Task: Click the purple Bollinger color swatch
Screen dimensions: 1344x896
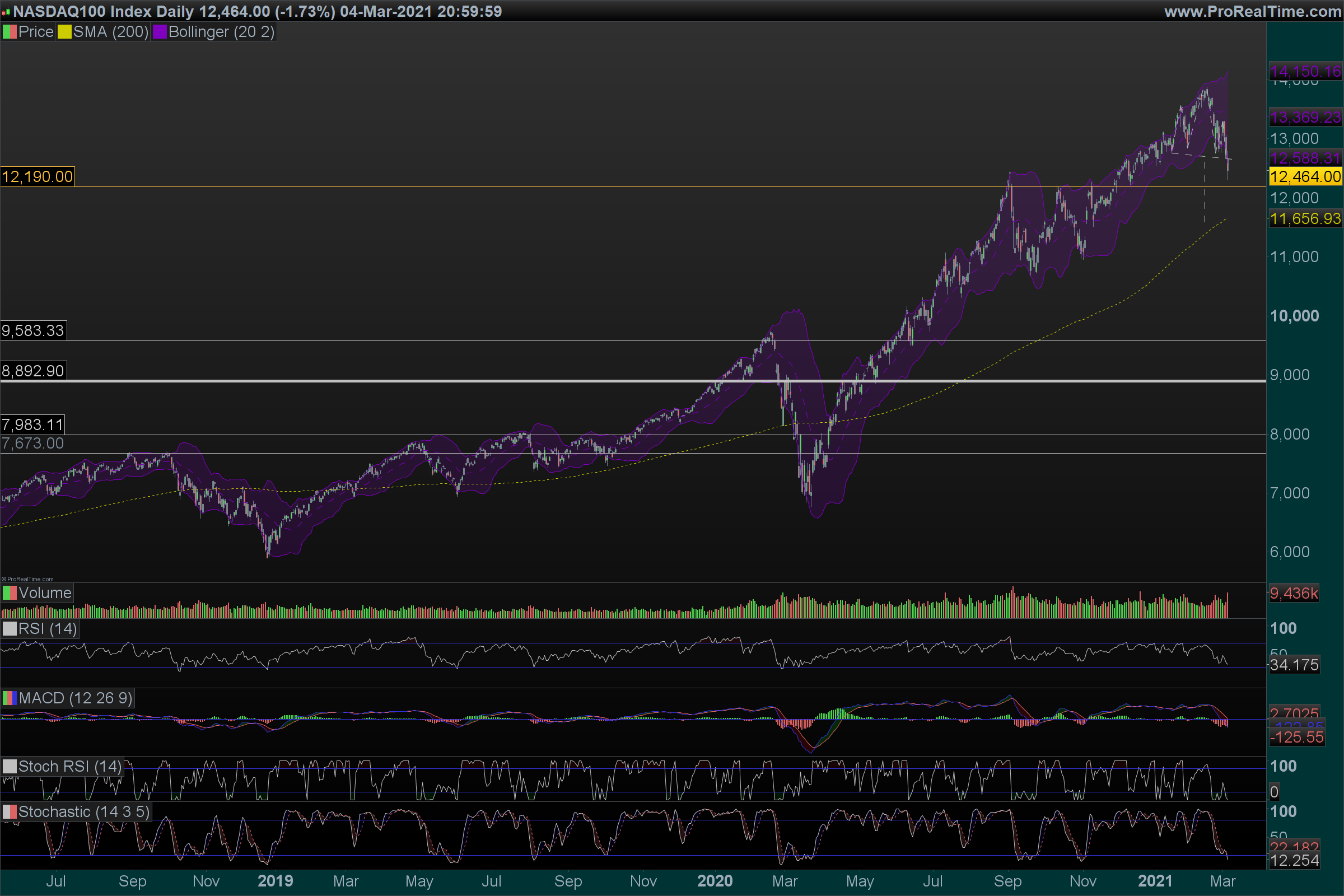Action: click(x=159, y=32)
